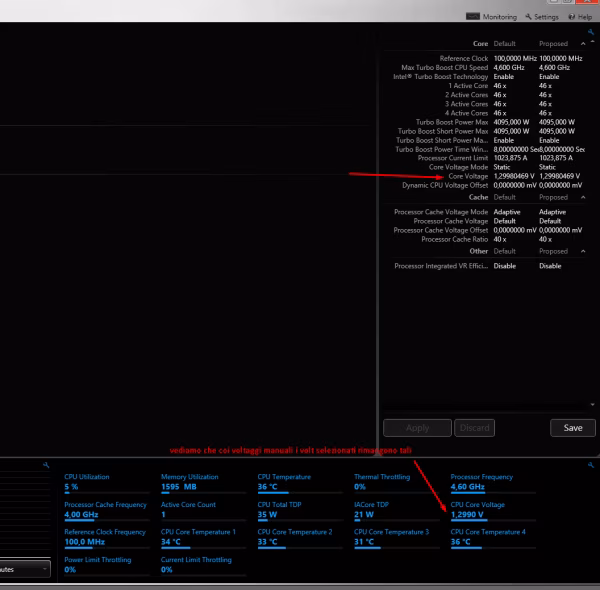Select the 2 Active Cores row label
The image size is (600, 590).
click(x=466, y=95)
